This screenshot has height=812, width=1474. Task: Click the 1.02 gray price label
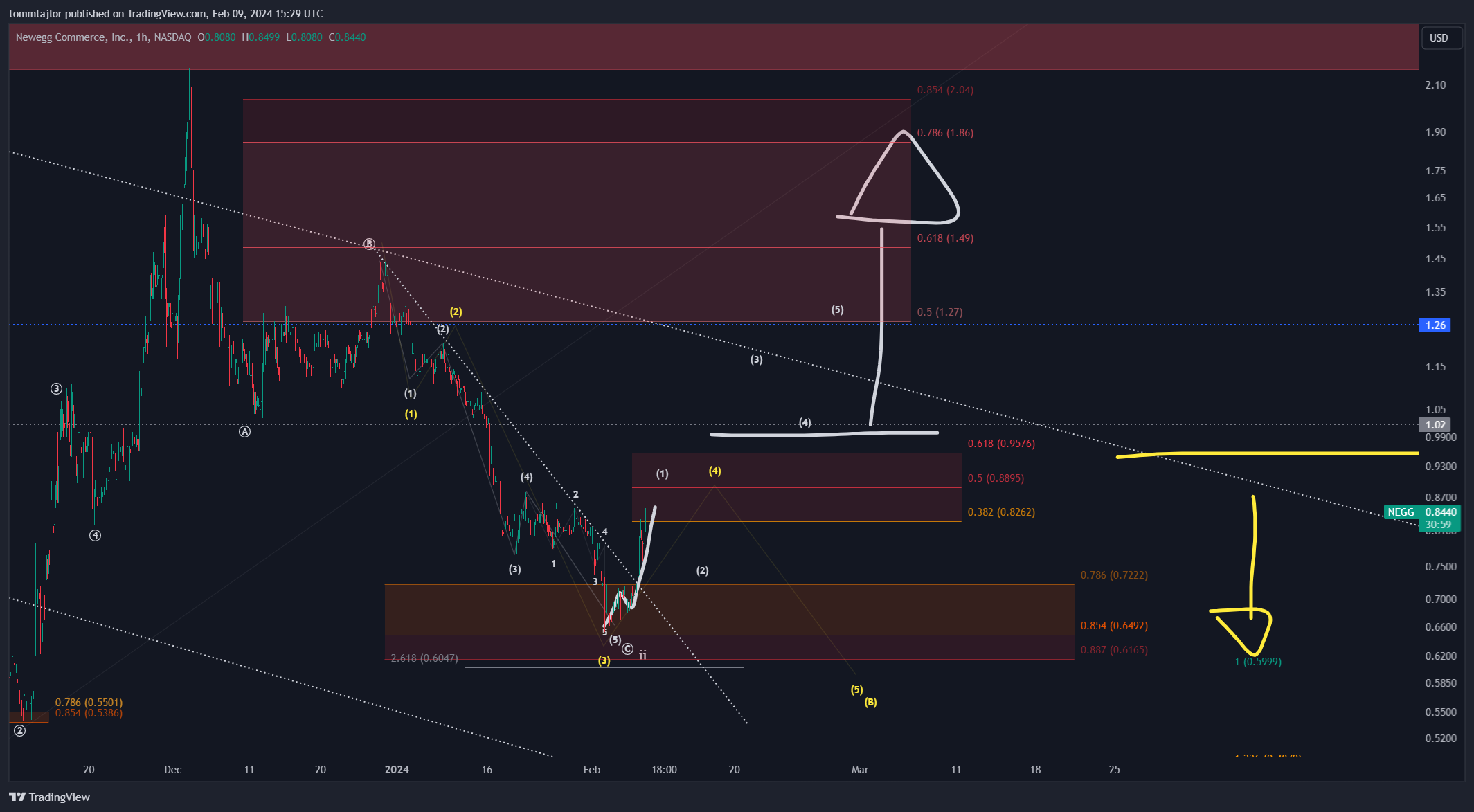[1435, 425]
